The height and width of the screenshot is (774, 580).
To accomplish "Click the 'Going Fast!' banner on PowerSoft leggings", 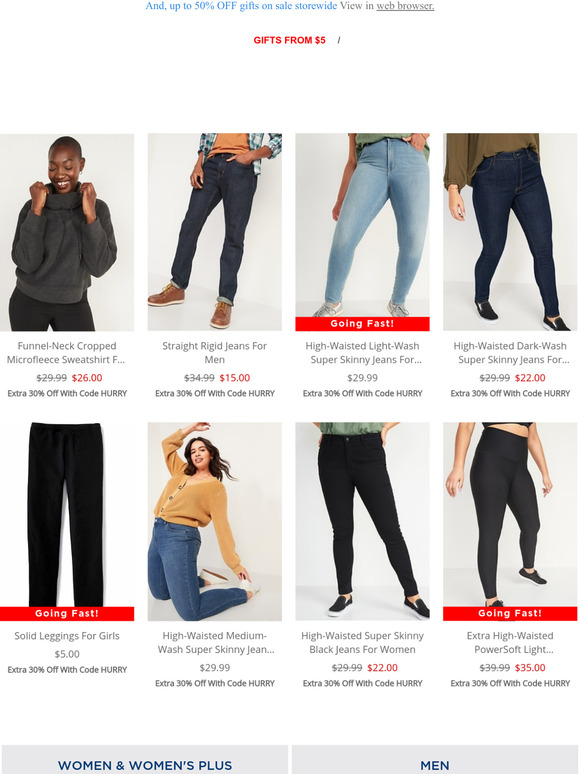I will coord(510,614).
